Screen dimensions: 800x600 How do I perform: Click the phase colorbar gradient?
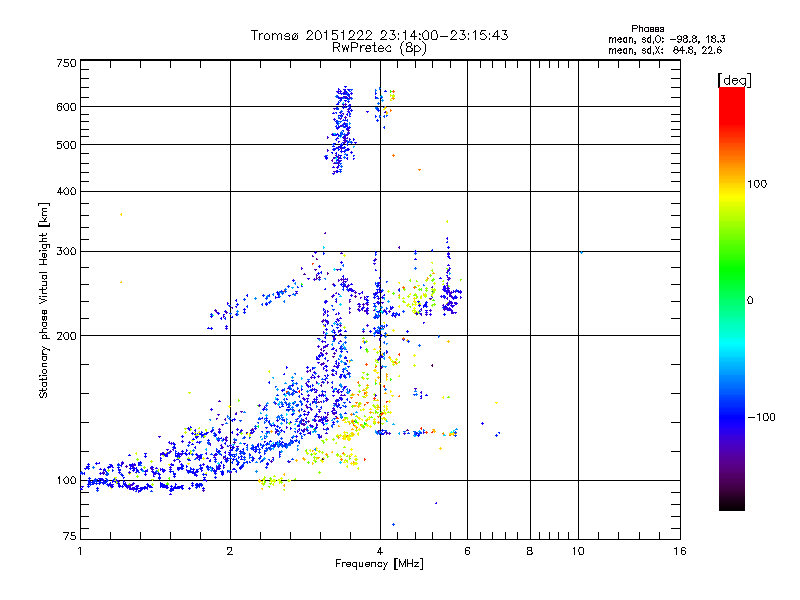(x=732, y=298)
